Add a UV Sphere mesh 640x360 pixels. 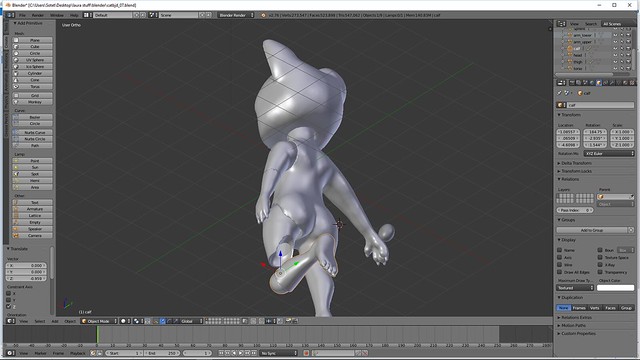click(x=33, y=60)
